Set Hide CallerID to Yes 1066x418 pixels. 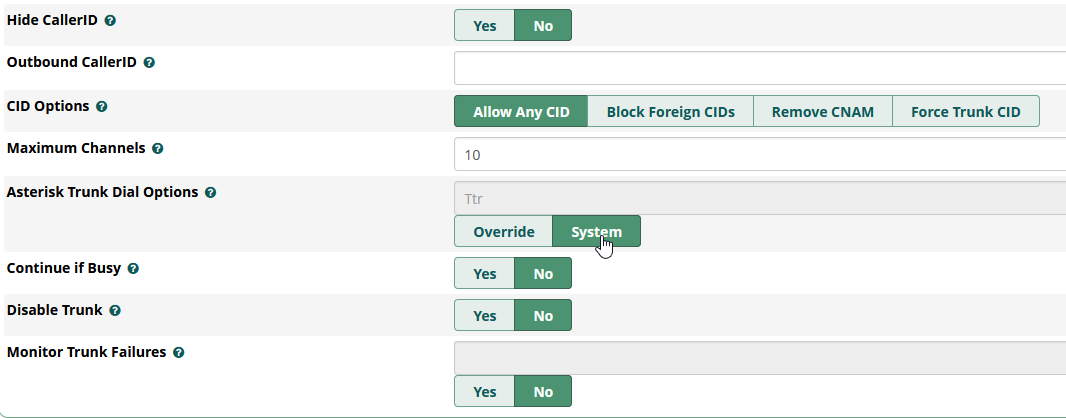coord(485,26)
